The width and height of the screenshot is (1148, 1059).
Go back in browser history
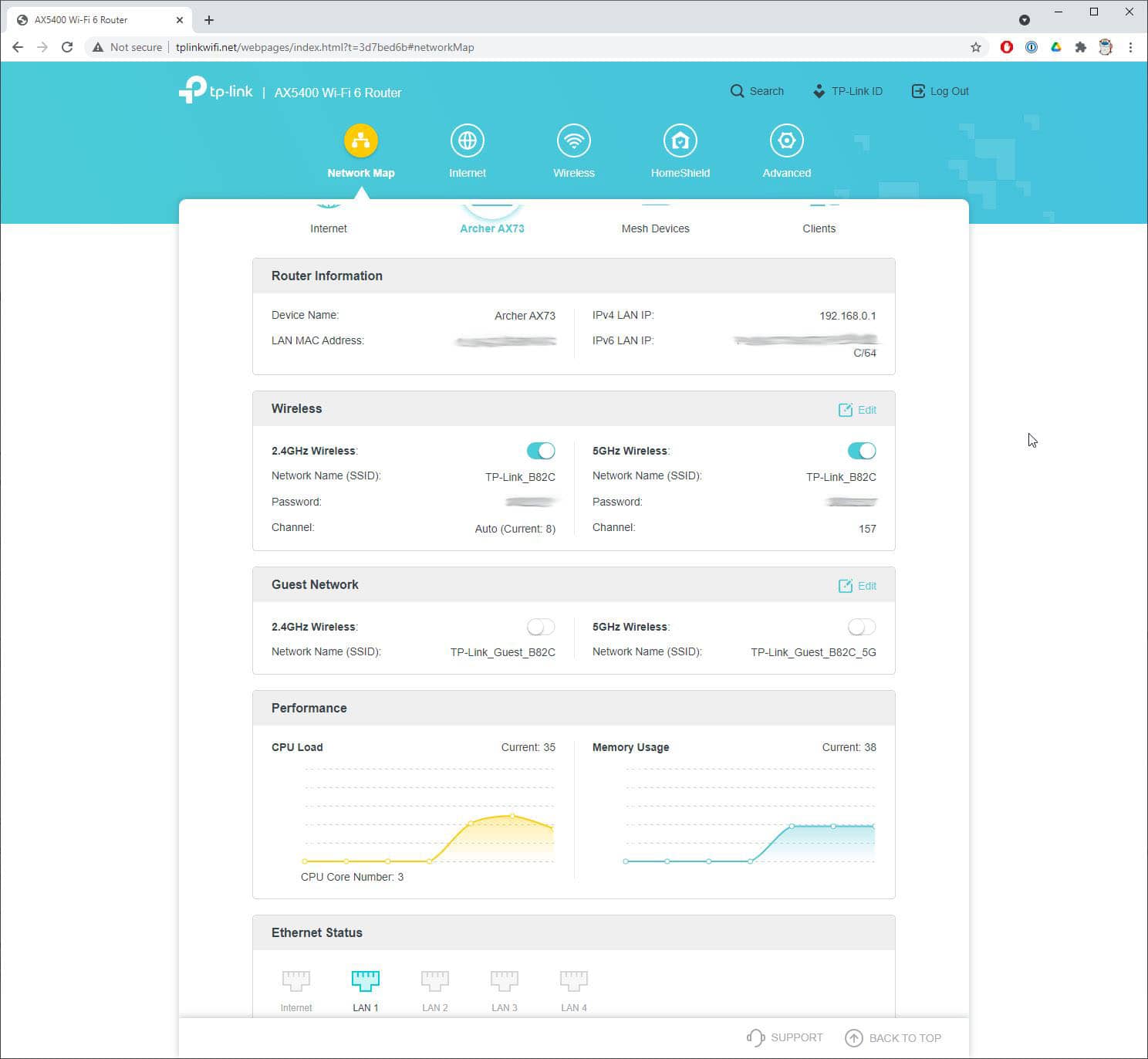click(18, 47)
